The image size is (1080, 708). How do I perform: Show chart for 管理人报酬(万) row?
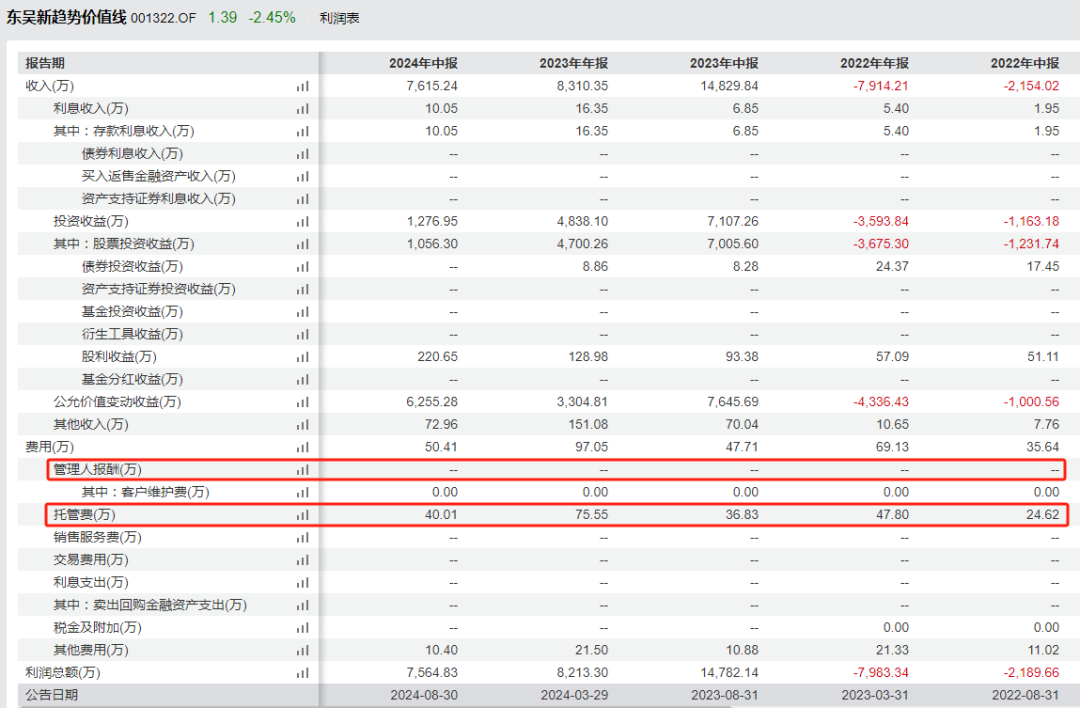click(303, 470)
